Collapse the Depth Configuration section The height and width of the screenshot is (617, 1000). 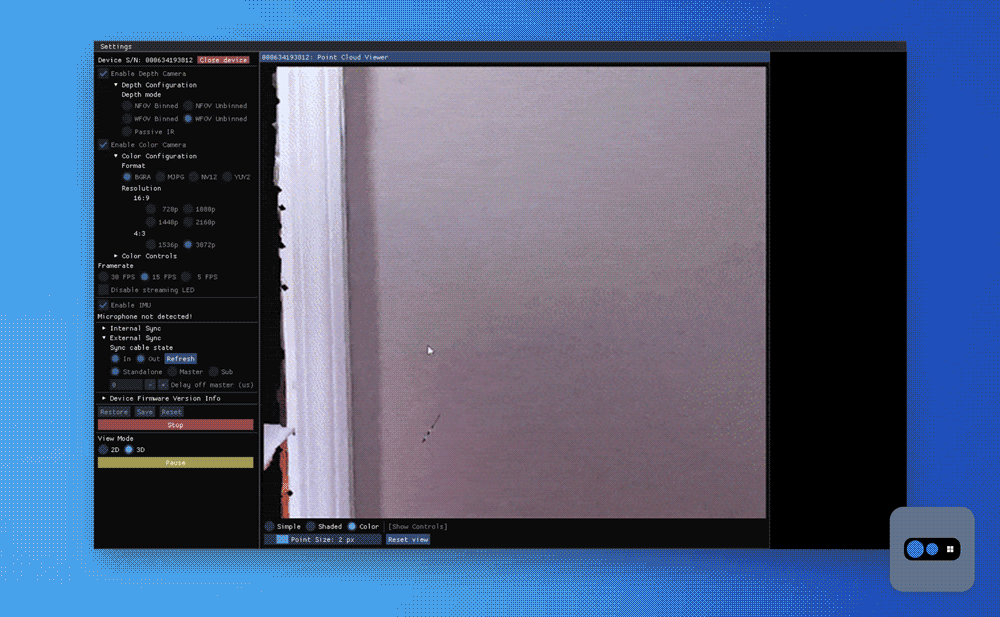116,84
